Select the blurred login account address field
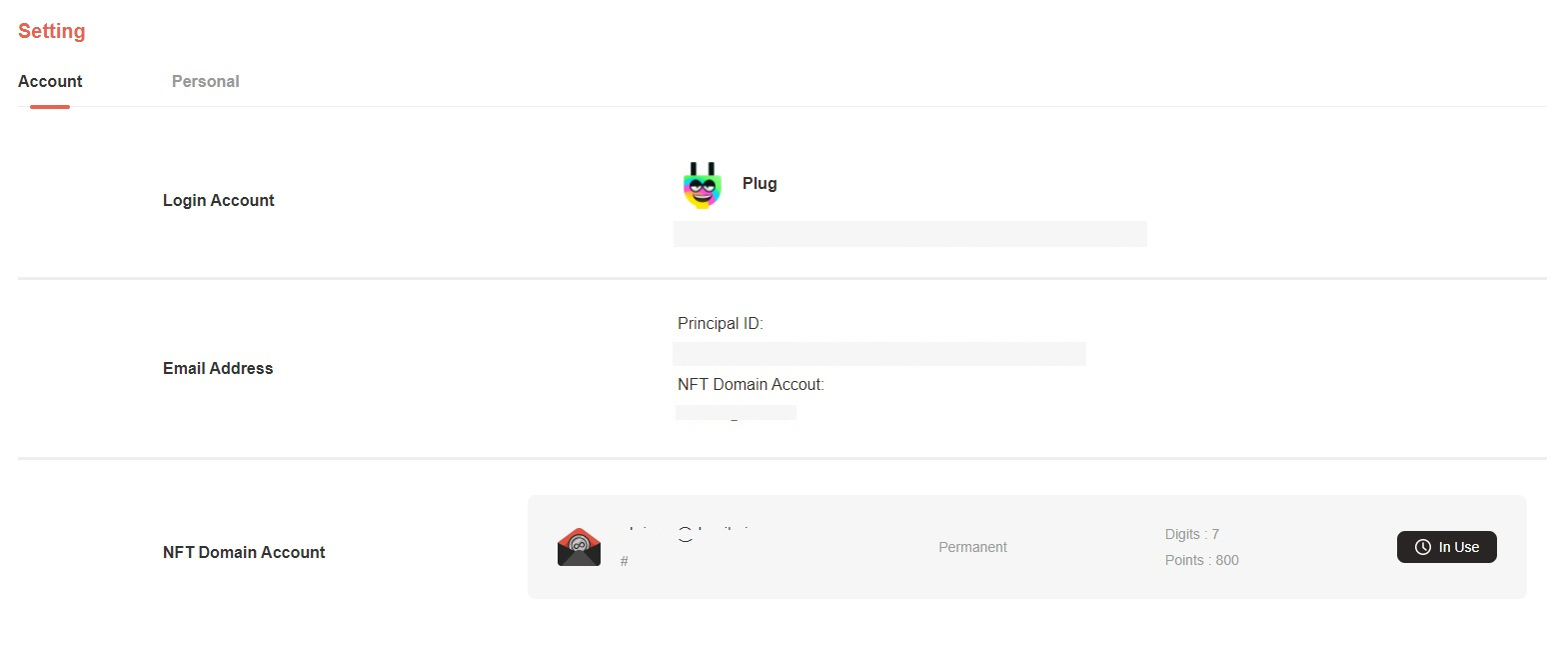Viewport: 1568px width, 645px height. click(909, 234)
